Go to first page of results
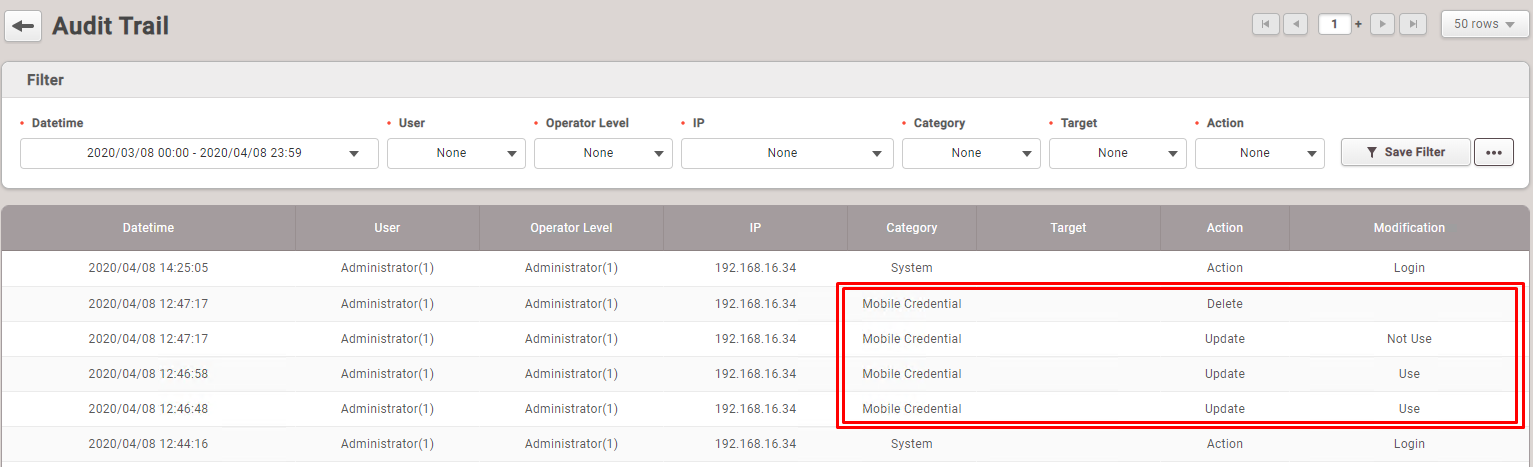Image resolution: width=1533 pixels, height=467 pixels. coord(1265,24)
